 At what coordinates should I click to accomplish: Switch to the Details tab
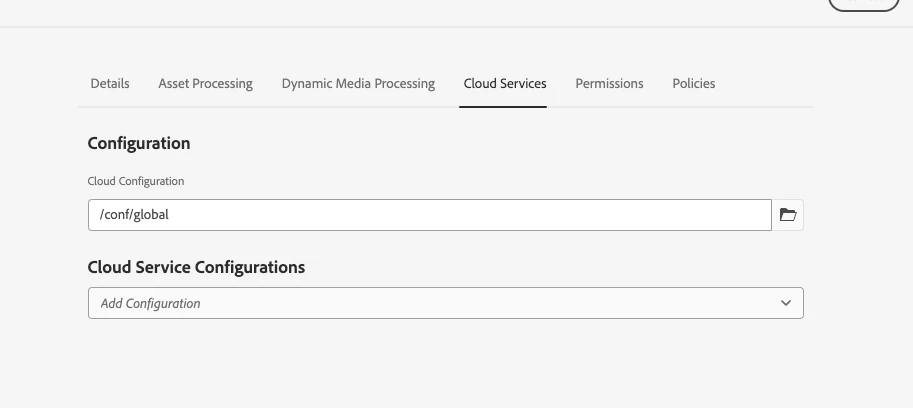click(110, 84)
